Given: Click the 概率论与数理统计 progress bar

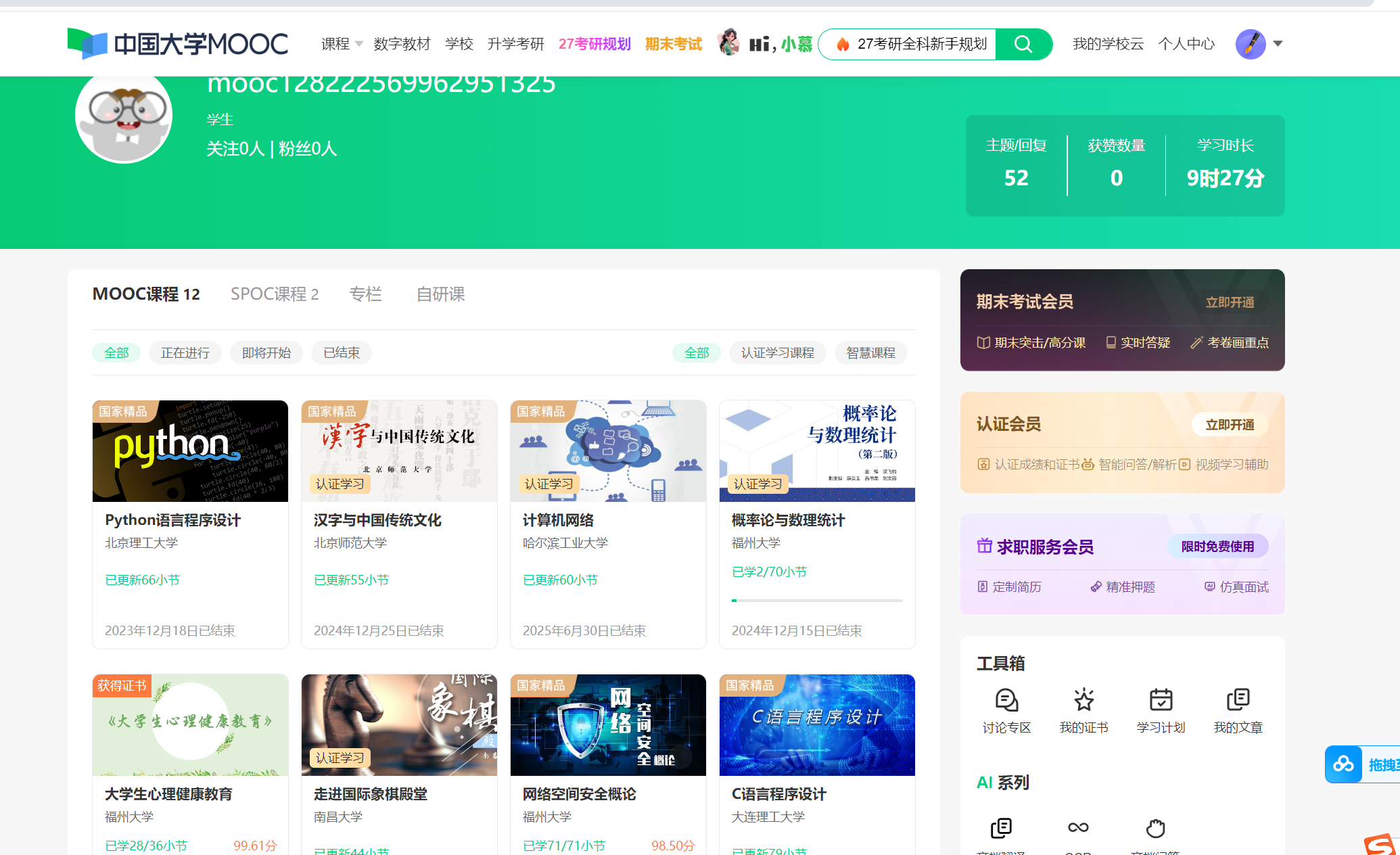Looking at the screenshot, I should (816, 600).
